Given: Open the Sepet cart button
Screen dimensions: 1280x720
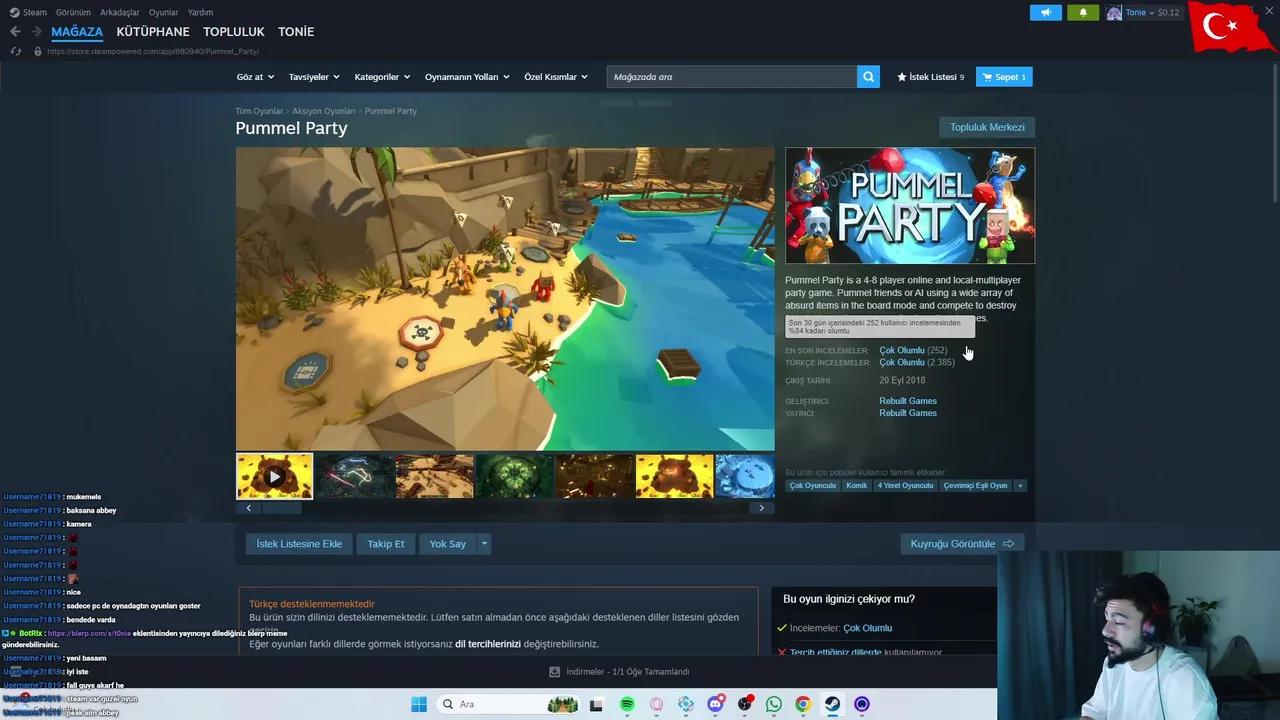Looking at the screenshot, I should pyautogui.click(x=1004, y=77).
